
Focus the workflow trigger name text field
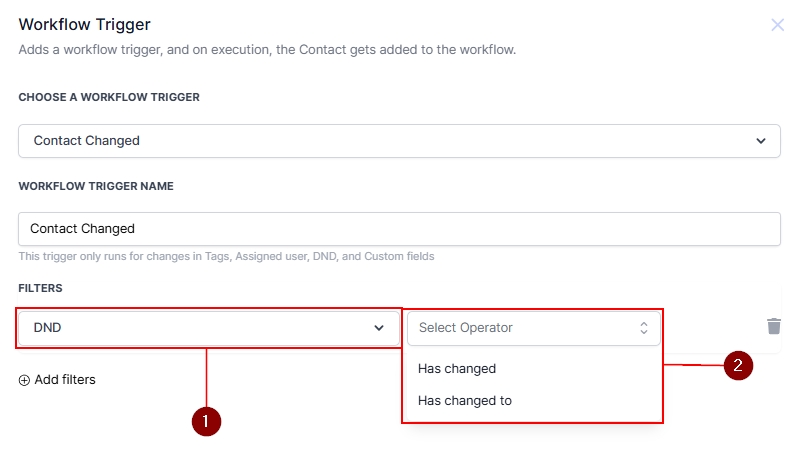pos(399,229)
